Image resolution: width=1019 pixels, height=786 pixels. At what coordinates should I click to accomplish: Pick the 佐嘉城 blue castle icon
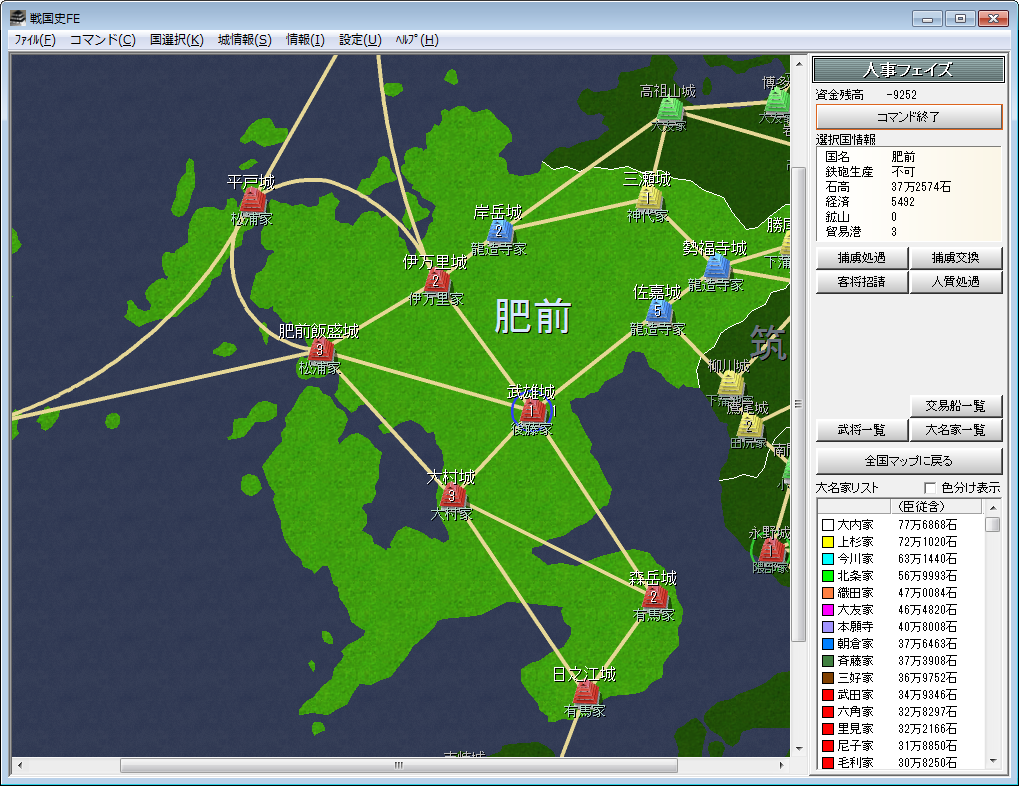658,311
